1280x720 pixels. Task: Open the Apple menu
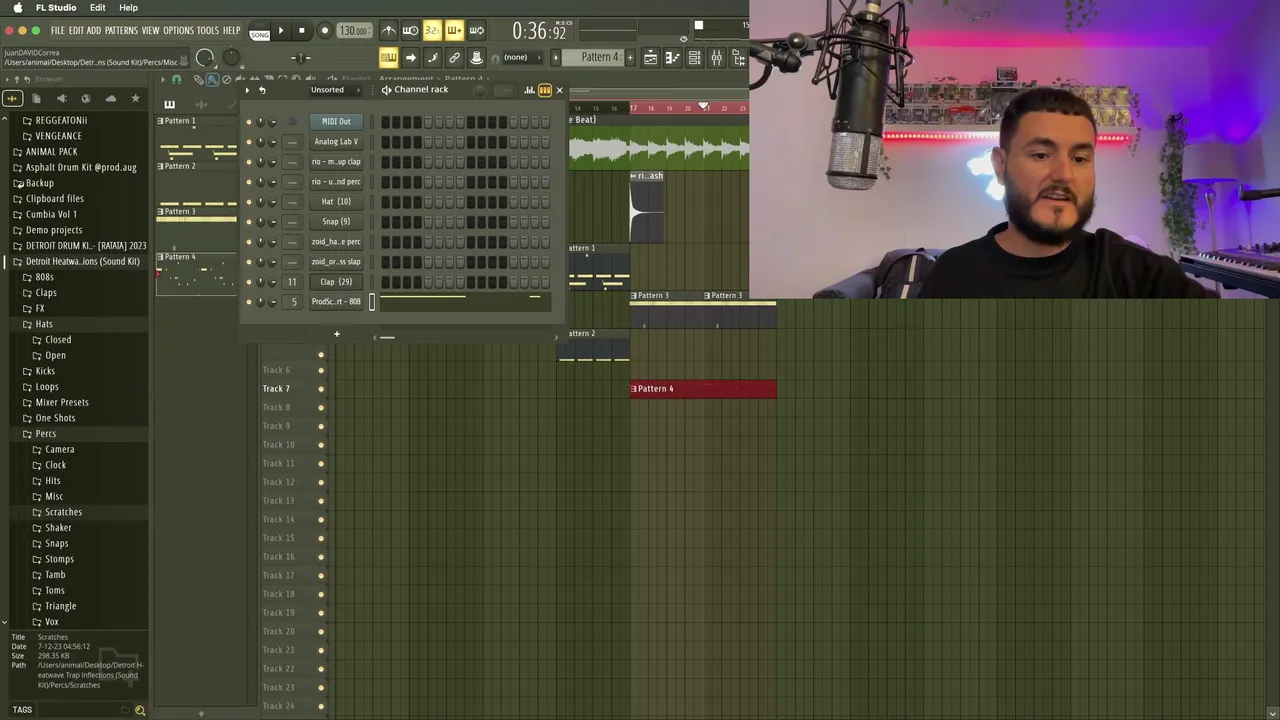pos(17,8)
